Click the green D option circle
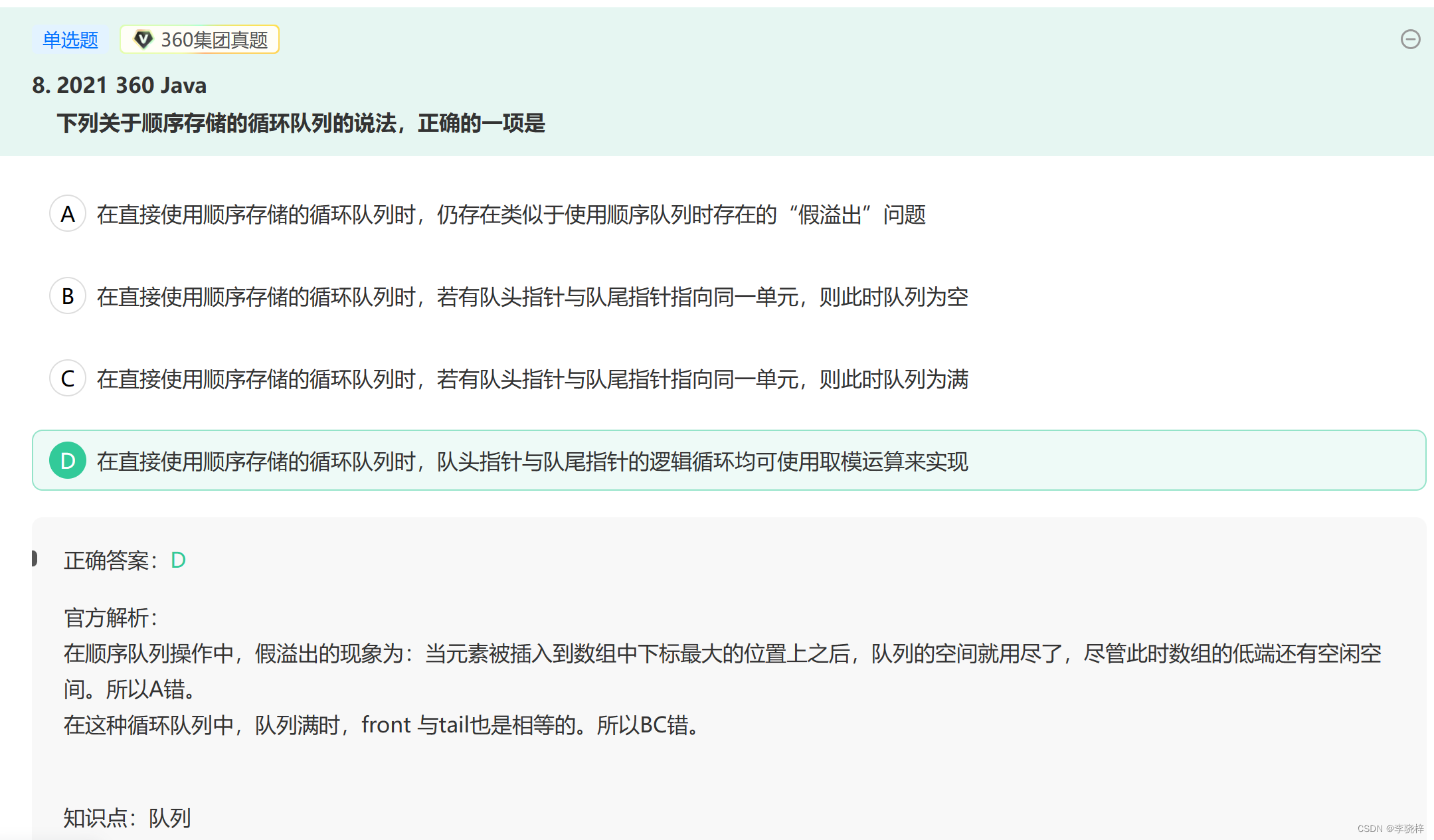1434x840 pixels. [x=68, y=461]
